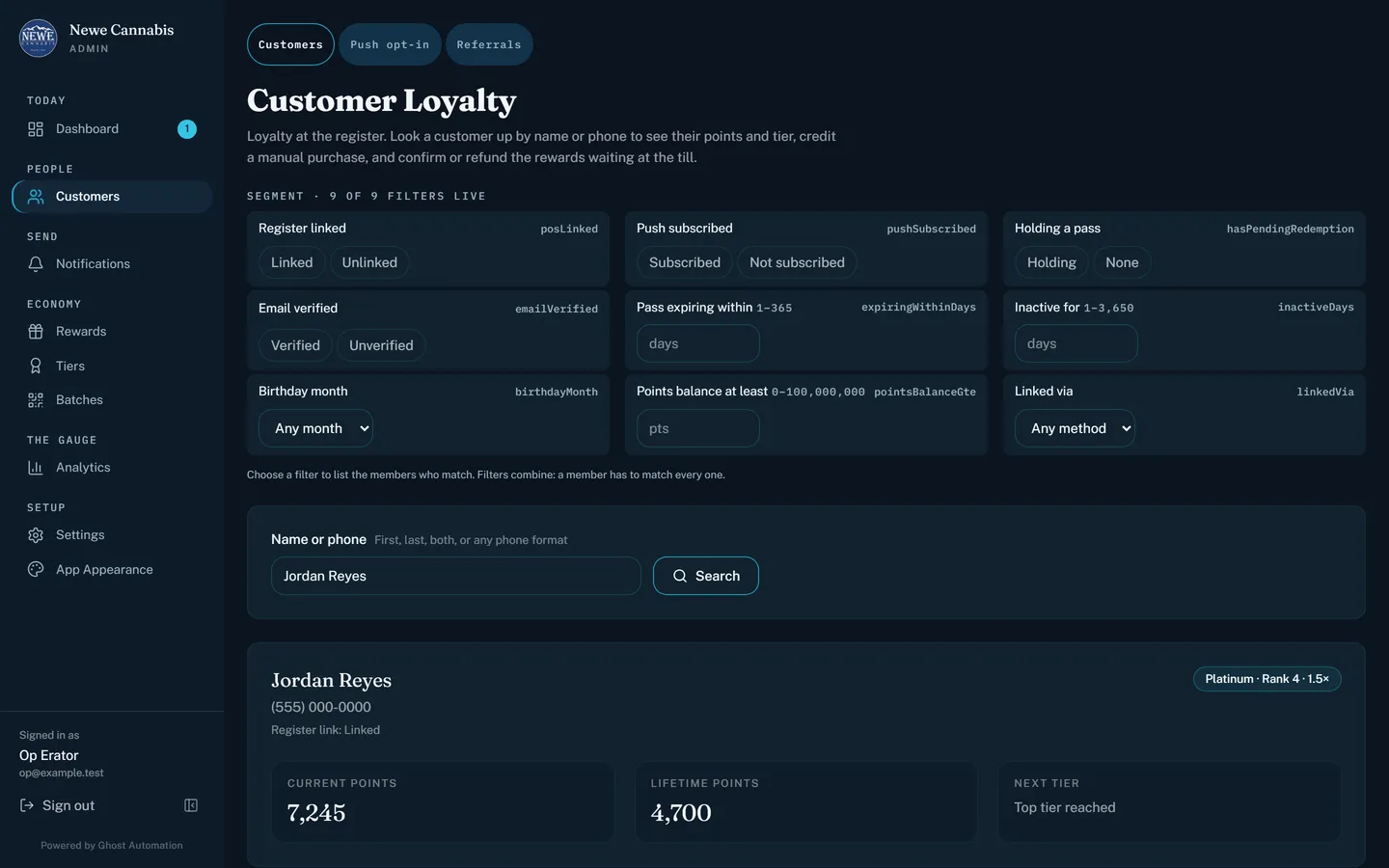Open the Tiers ribbon icon

[x=36, y=366]
